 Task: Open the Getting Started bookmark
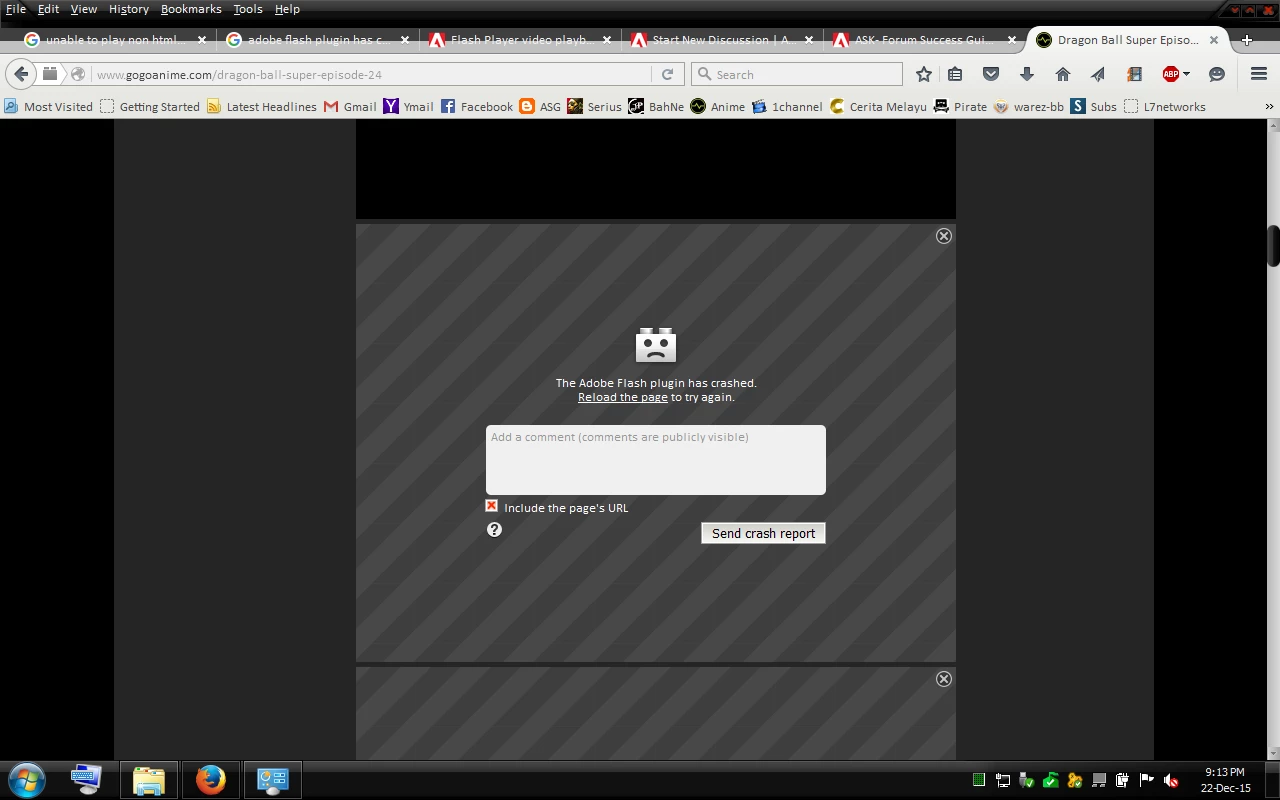[150, 106]
